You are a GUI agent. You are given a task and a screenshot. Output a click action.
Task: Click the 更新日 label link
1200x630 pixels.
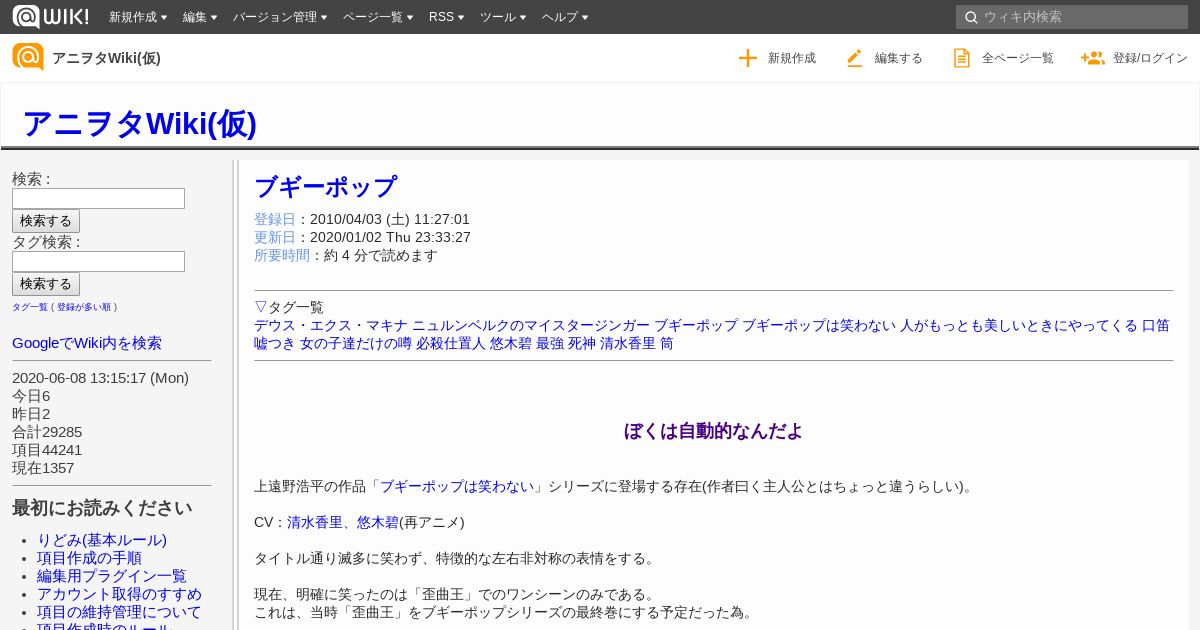click(275, 237)
